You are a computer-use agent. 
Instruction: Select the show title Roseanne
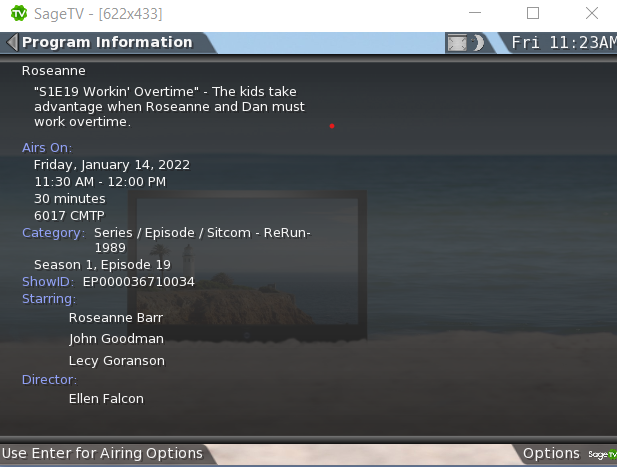[54, 71]
